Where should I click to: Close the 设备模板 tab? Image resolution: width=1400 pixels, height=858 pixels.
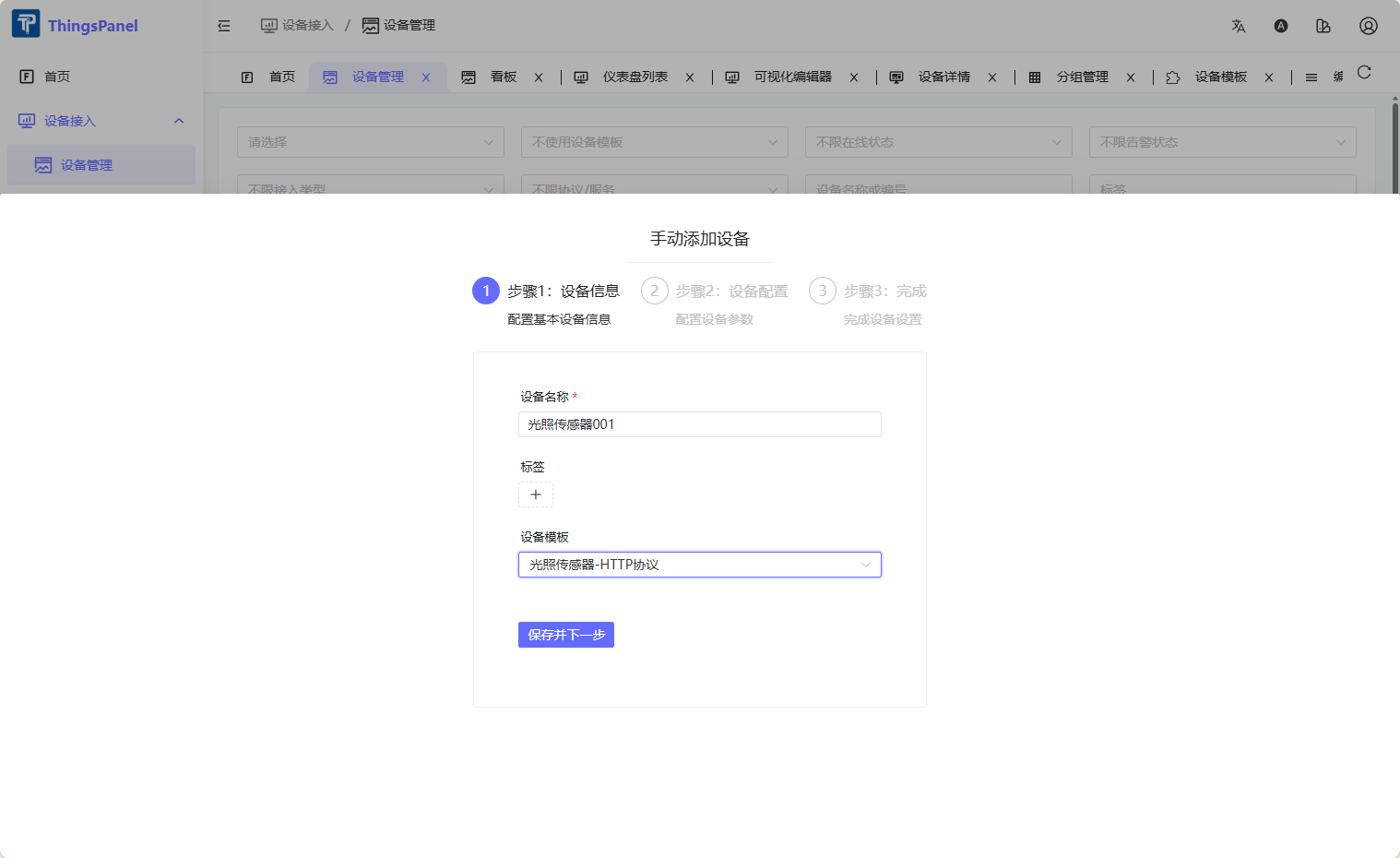point(1269,77)
